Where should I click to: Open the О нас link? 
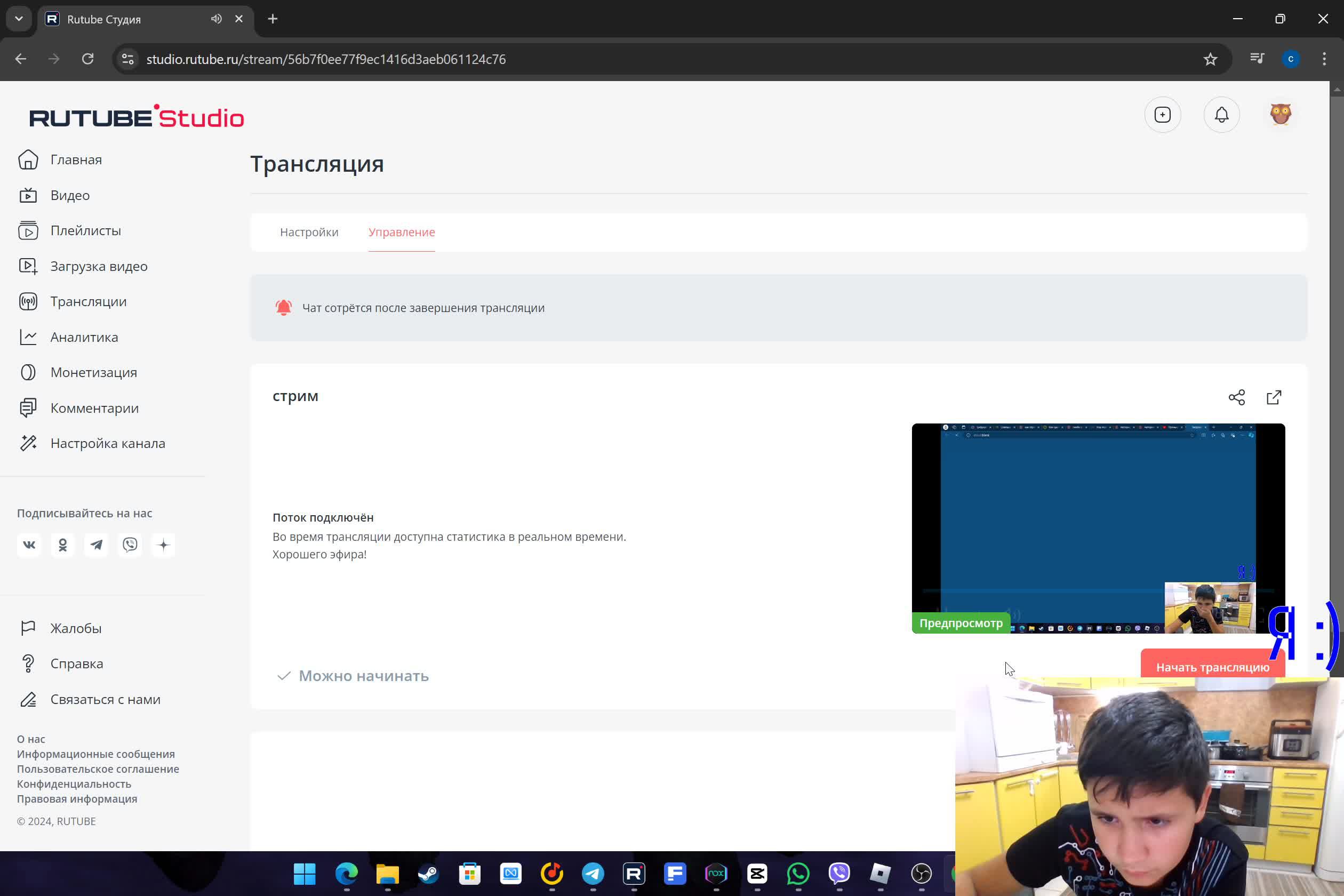click(31, 739)
